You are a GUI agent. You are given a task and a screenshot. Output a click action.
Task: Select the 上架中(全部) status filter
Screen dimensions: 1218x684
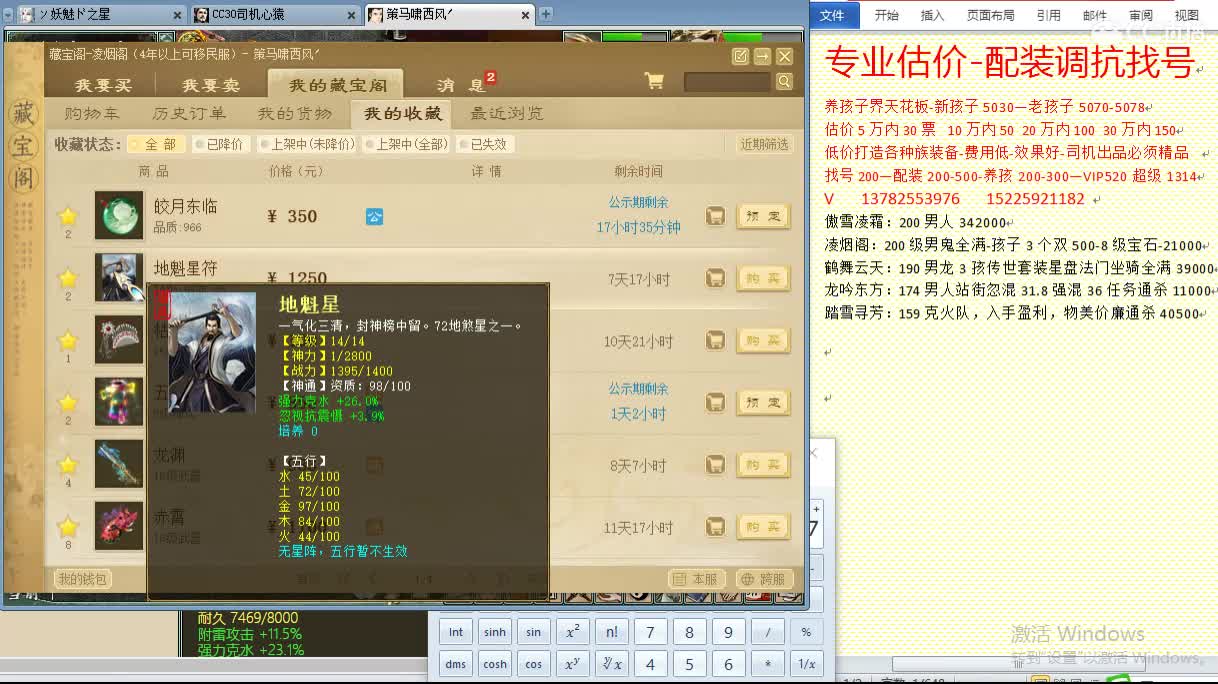click(405, 144)
